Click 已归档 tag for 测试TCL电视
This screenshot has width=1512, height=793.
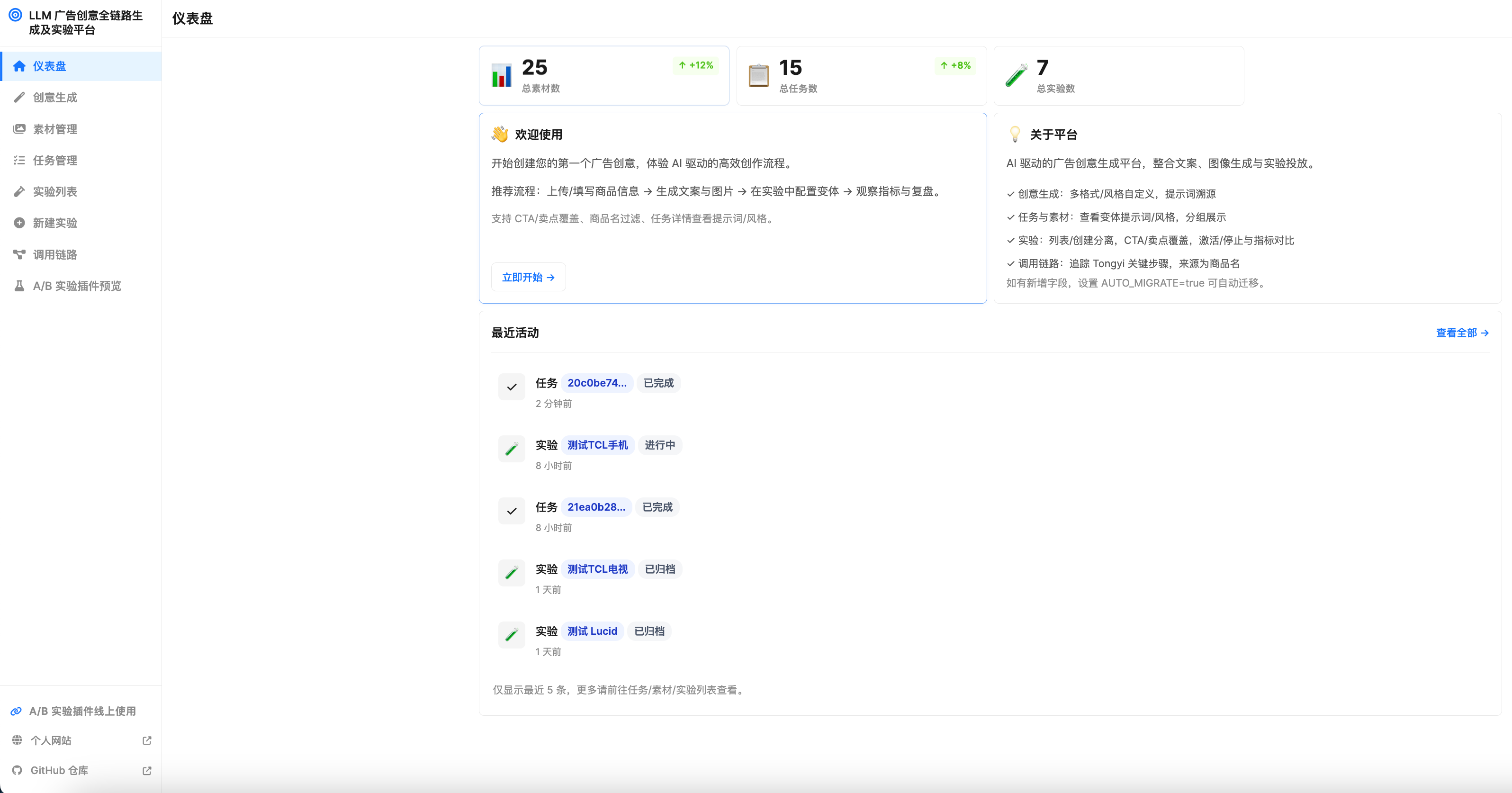(660, 569)
